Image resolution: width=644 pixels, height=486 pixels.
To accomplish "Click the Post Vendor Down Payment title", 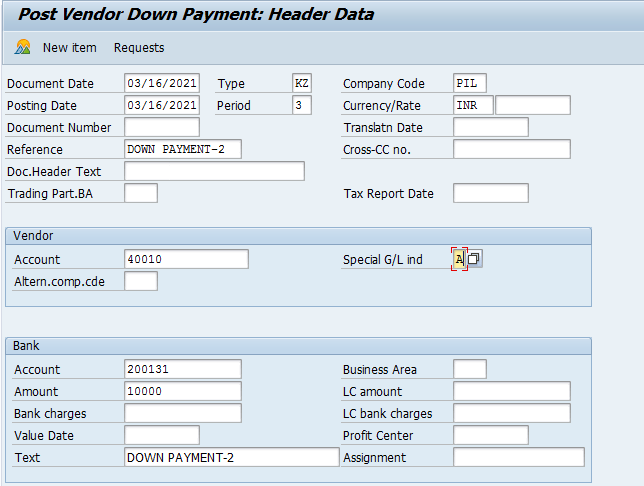I will click(196, 14).
